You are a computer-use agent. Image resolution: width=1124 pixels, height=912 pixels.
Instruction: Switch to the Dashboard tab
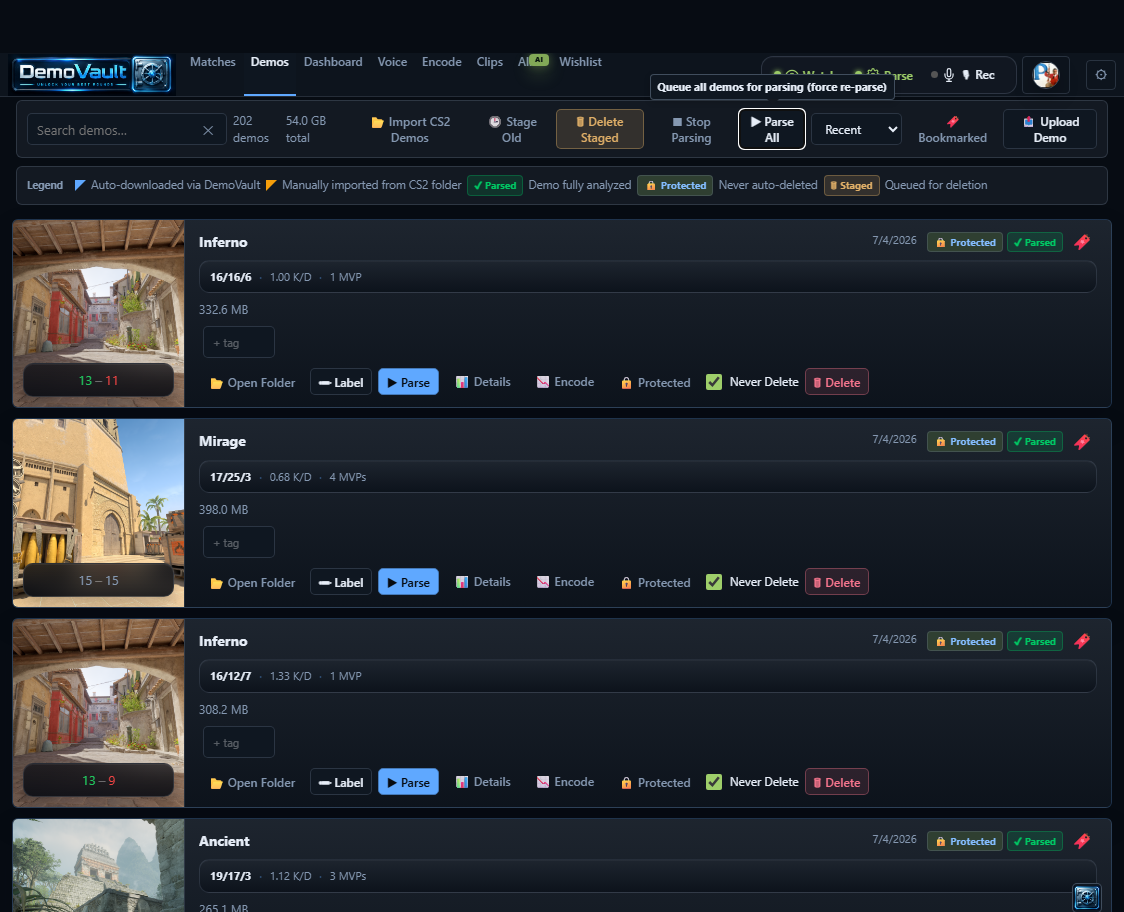(x=333, y=62)
